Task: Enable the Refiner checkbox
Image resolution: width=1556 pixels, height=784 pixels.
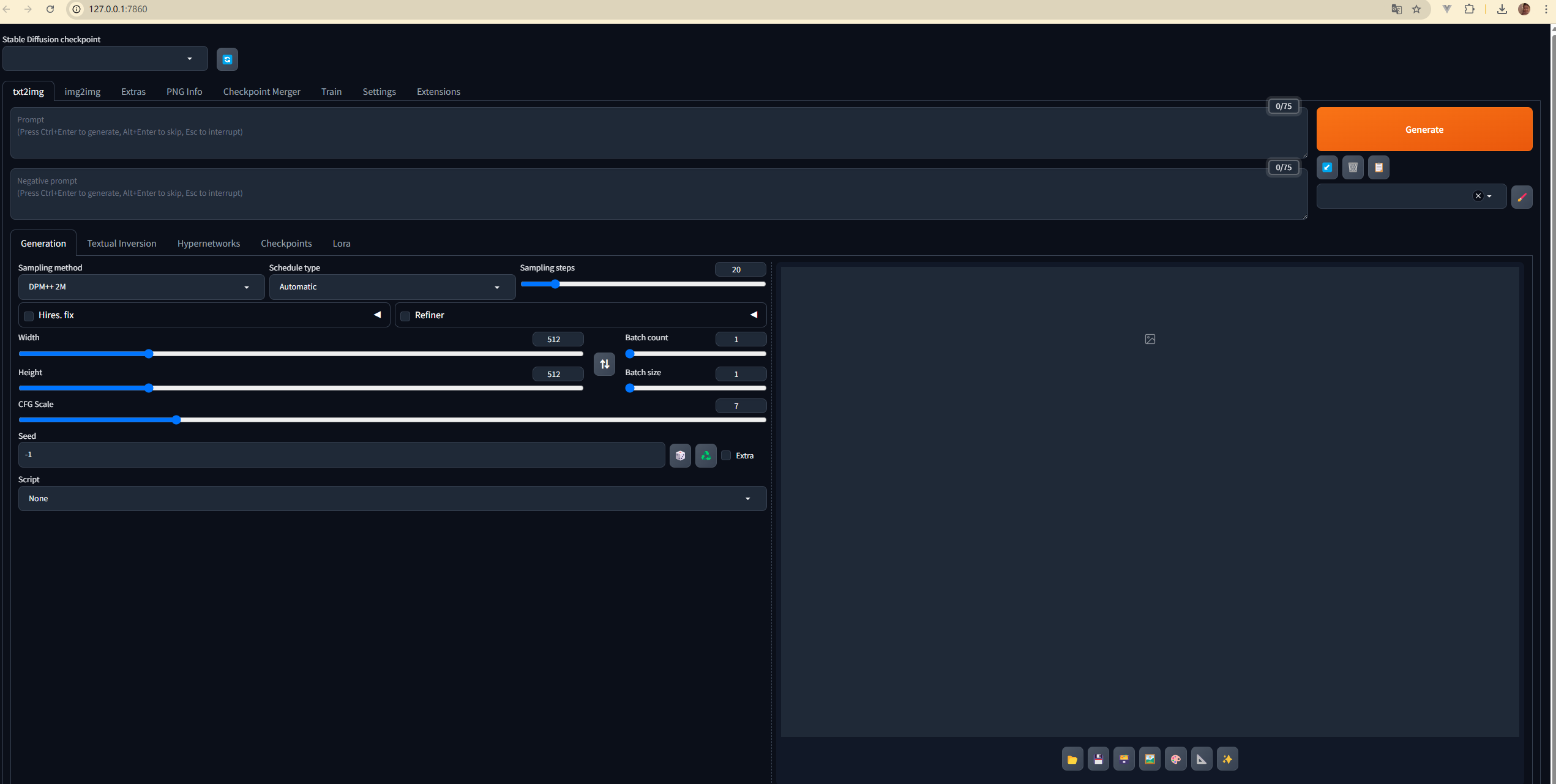Action: [405, 316]
